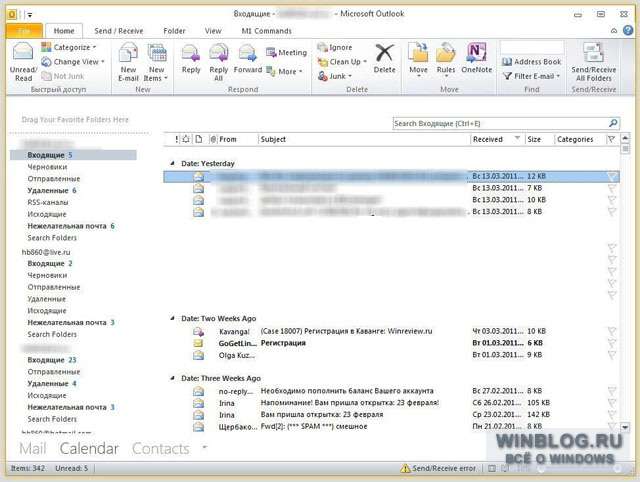Image resolution: width=640 pixels, height=482 pixels.
Task: Switch to the M1 Commands tab
Action: pyautogui.click(x=267, y=31)
